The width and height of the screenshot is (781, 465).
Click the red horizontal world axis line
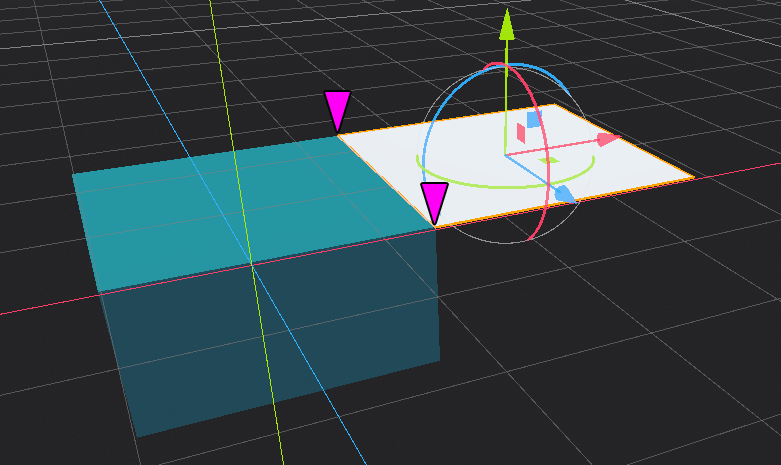[40, 307]
